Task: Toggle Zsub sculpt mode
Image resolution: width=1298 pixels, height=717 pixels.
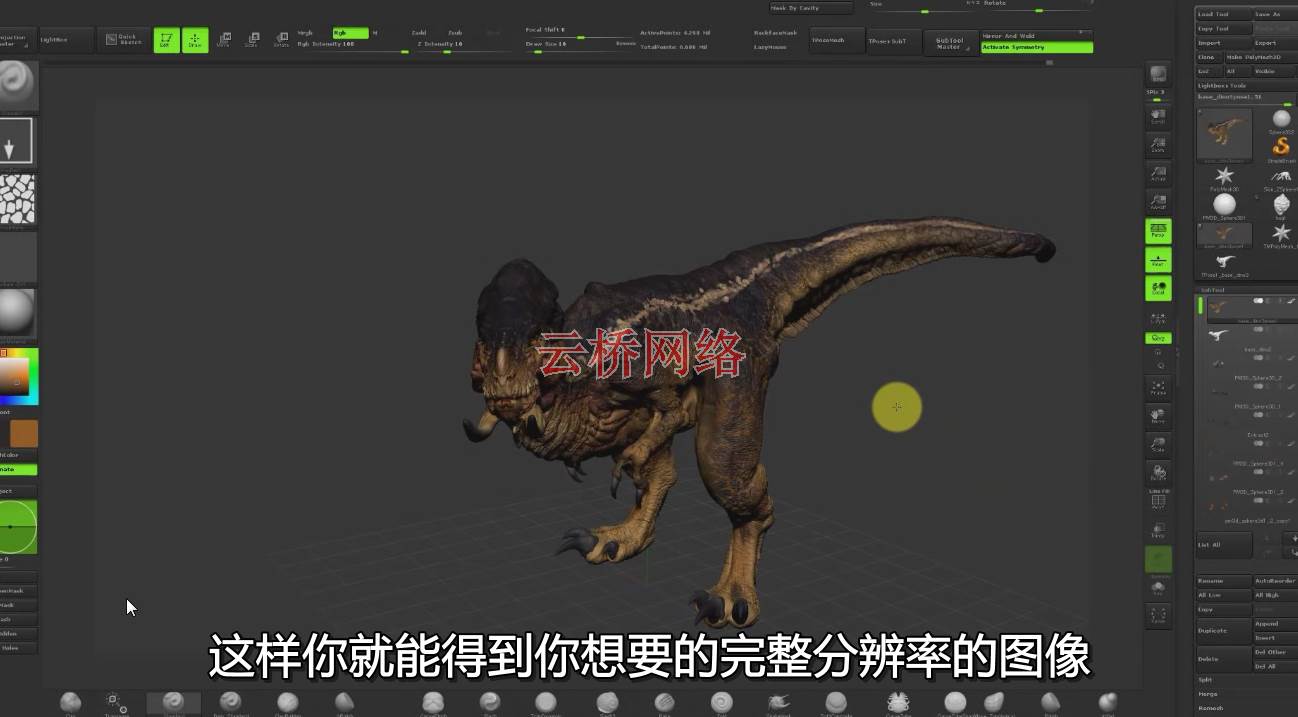Action: tap(456, 33)
